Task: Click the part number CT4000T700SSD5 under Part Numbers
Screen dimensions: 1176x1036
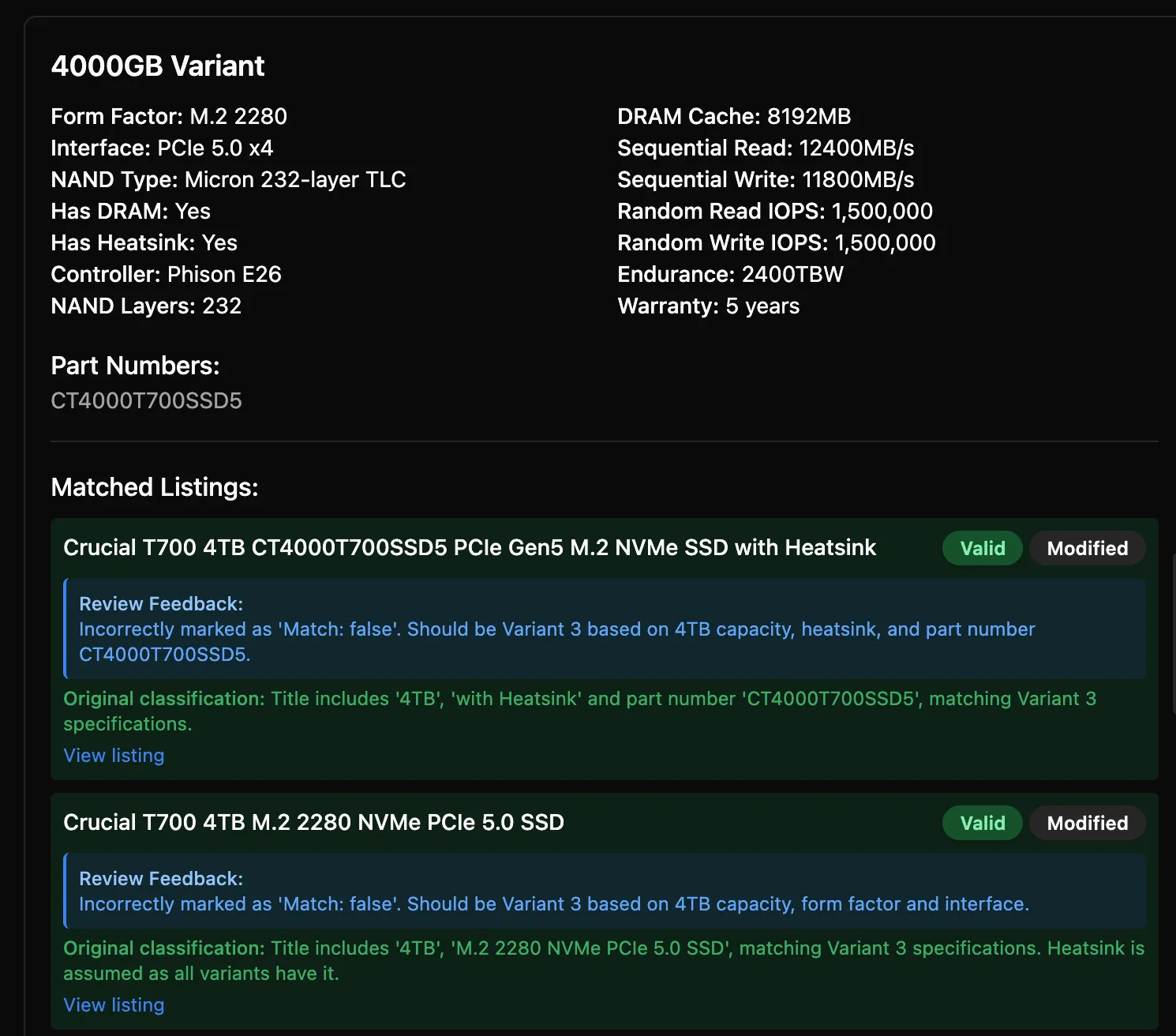Action: point(146,401)
